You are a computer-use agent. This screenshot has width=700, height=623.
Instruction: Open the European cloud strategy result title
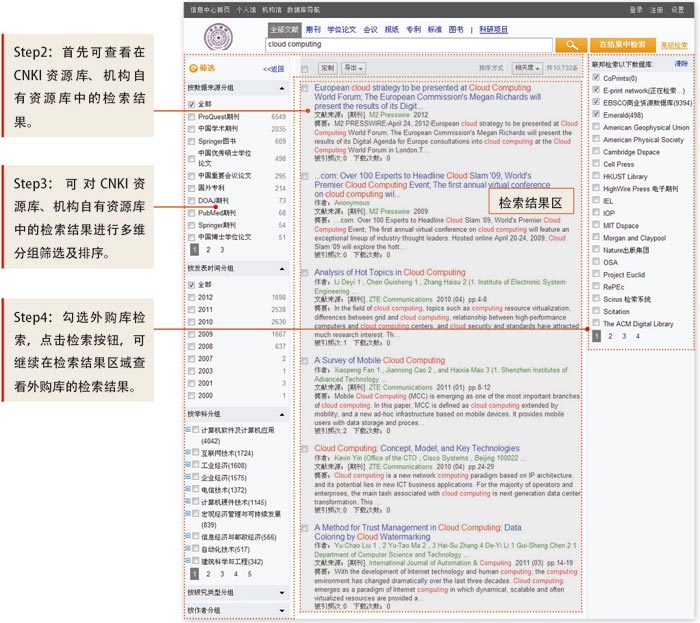tap(427, 97)
